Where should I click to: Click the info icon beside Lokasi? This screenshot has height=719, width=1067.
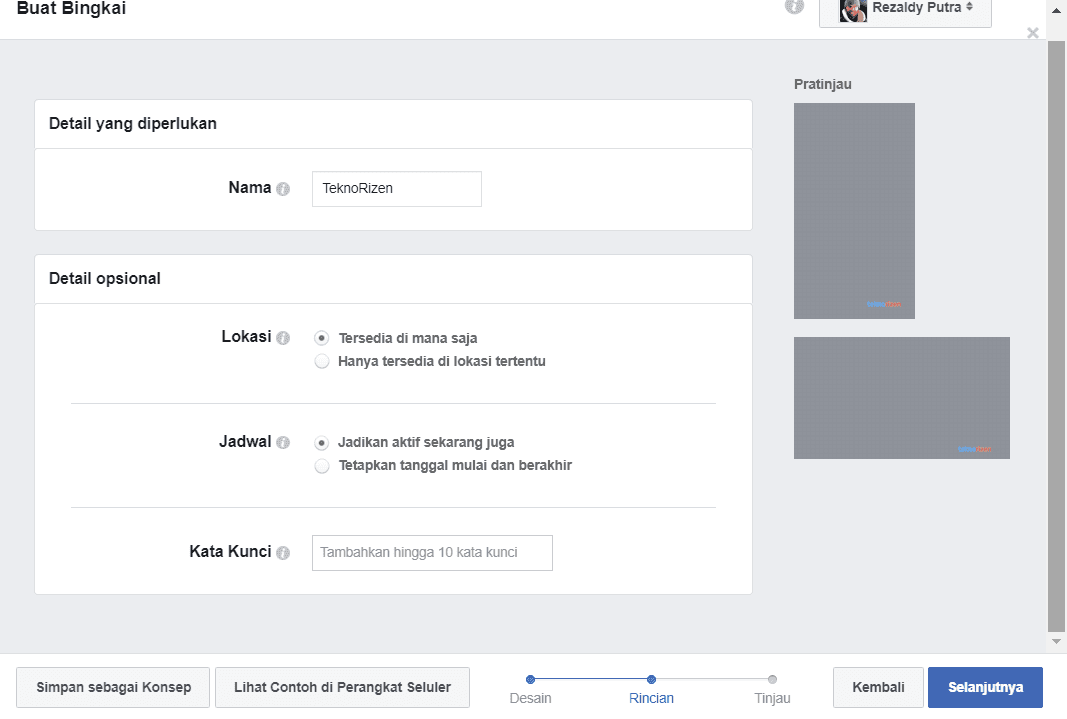tap(283, 338)
